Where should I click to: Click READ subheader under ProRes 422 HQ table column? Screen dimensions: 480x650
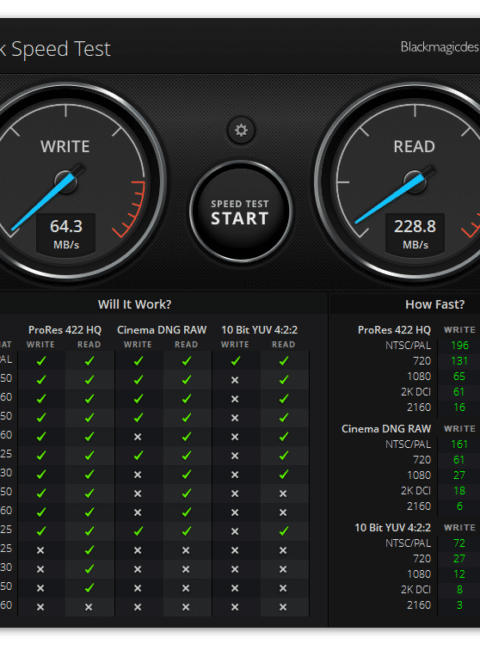click(89, 344)
